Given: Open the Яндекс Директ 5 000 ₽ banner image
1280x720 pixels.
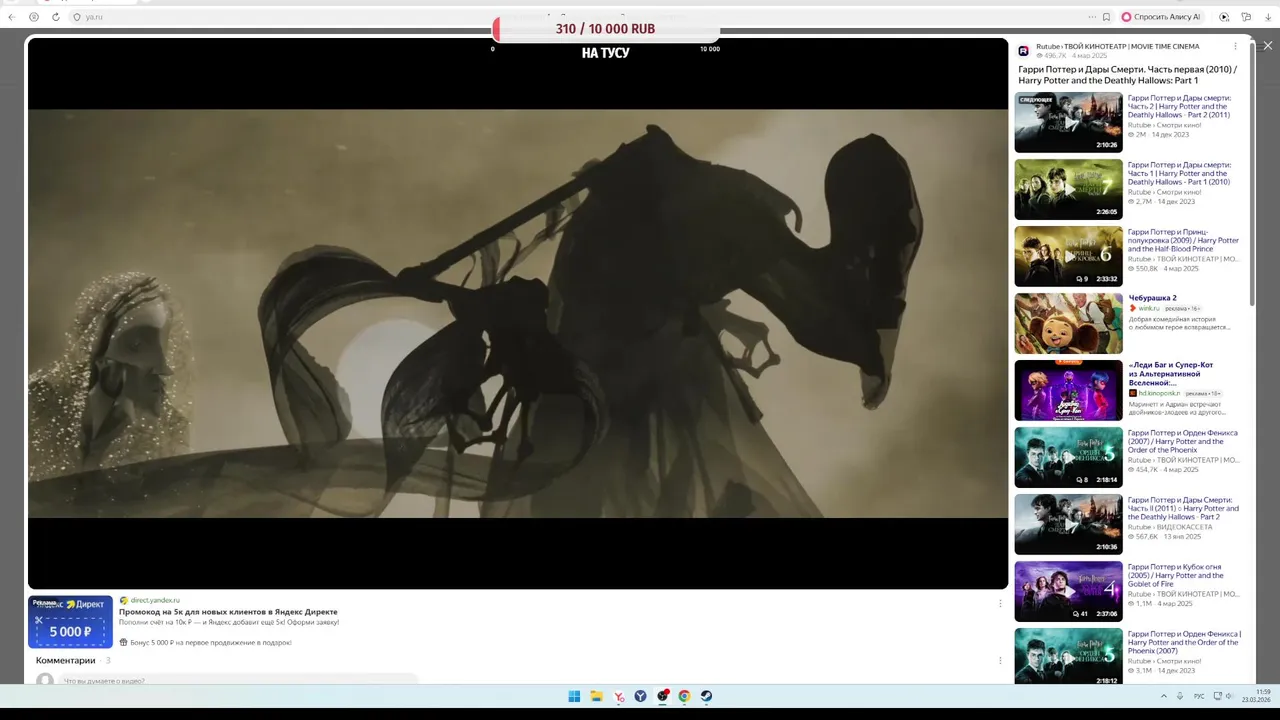Looking at the screenshot, I should click(70, 621).
